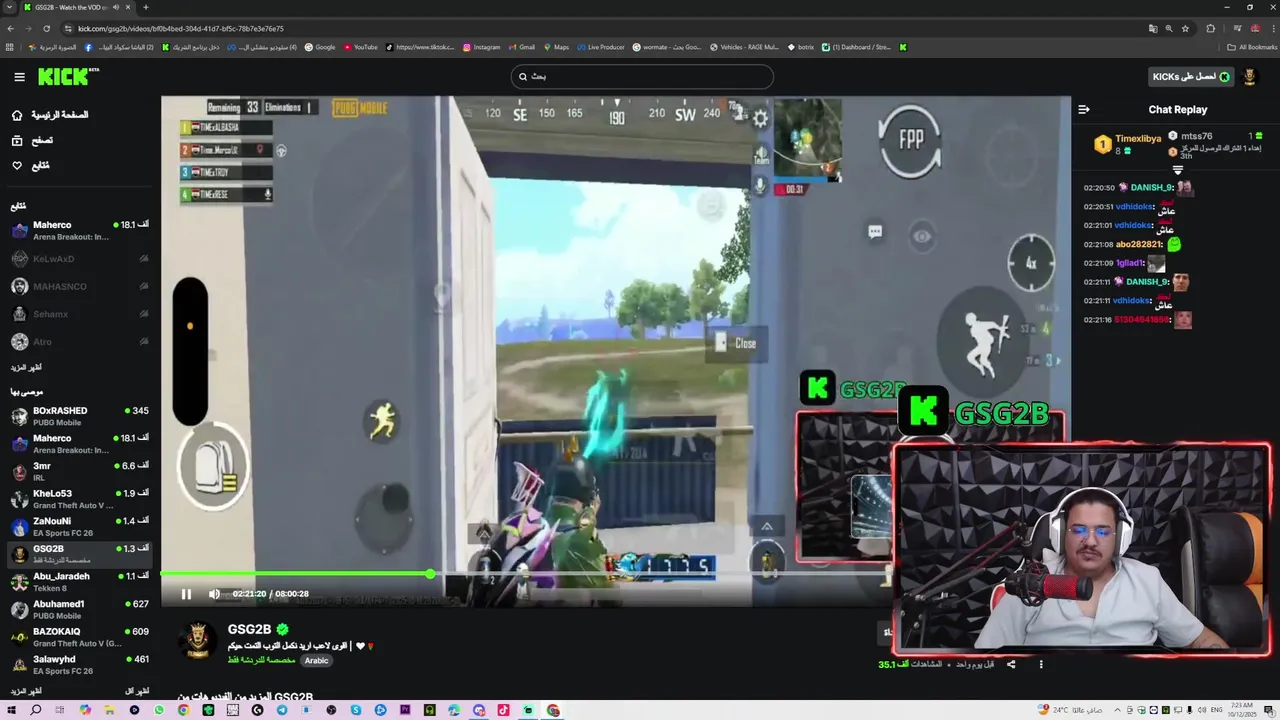
Task: Bookmark this page with star icon
Action: [x=1185, y=29]
